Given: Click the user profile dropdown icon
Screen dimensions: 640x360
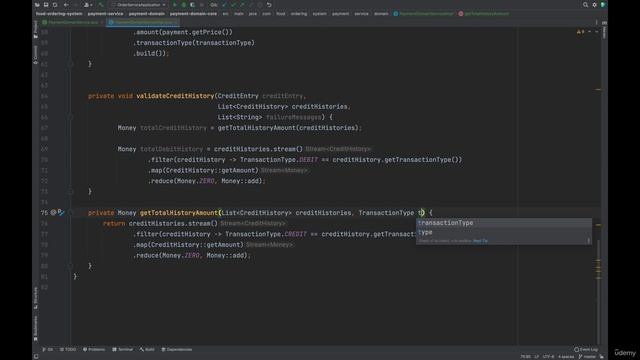Looking at the screenshot, I should coord(87,5).
